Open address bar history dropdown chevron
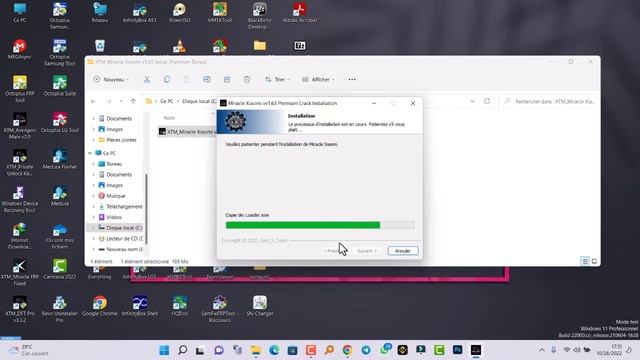This screenshot has width=640, height=360. tap(472, 101)
